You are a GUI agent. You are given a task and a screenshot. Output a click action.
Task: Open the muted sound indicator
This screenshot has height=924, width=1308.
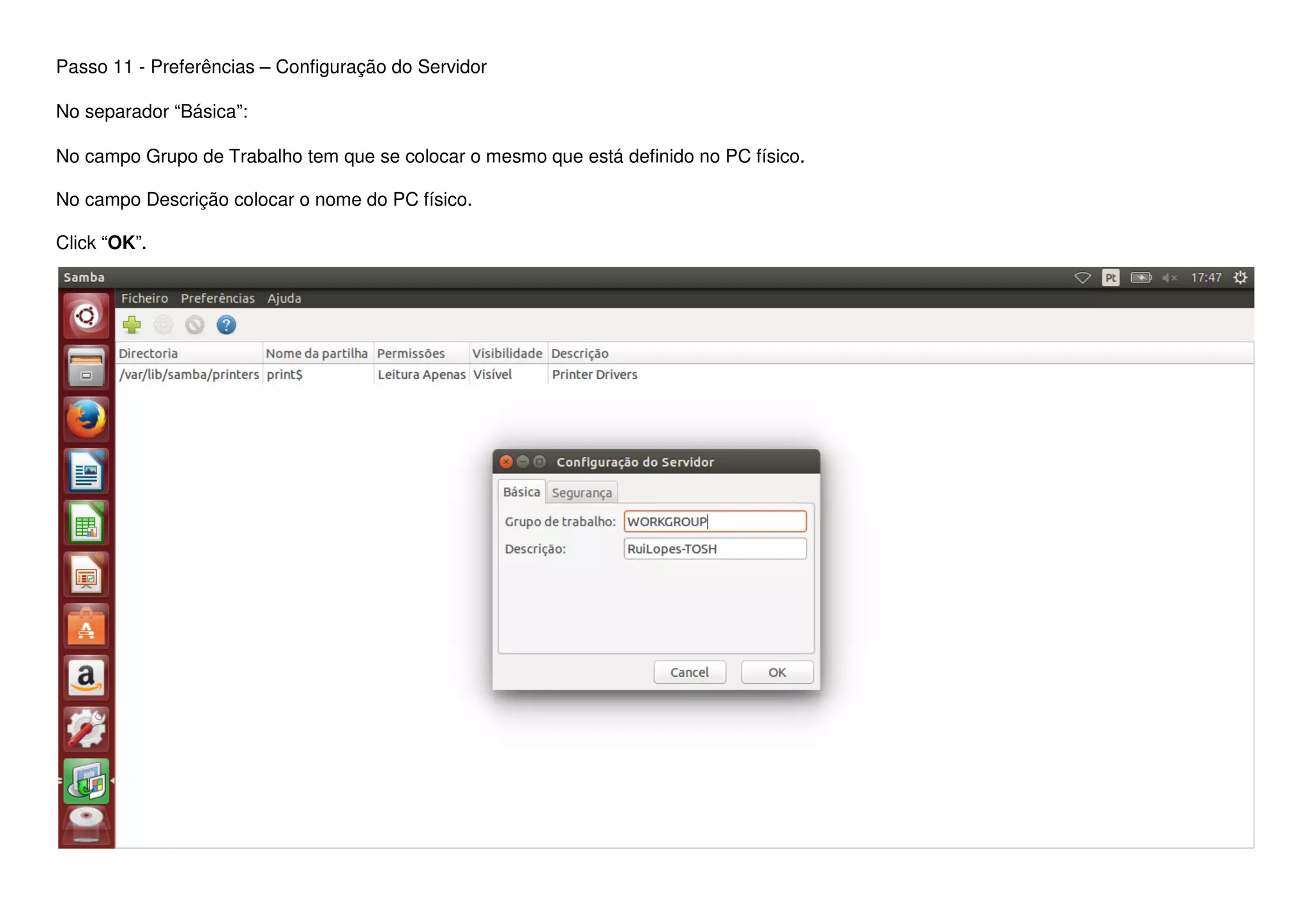click(1169, 278)
